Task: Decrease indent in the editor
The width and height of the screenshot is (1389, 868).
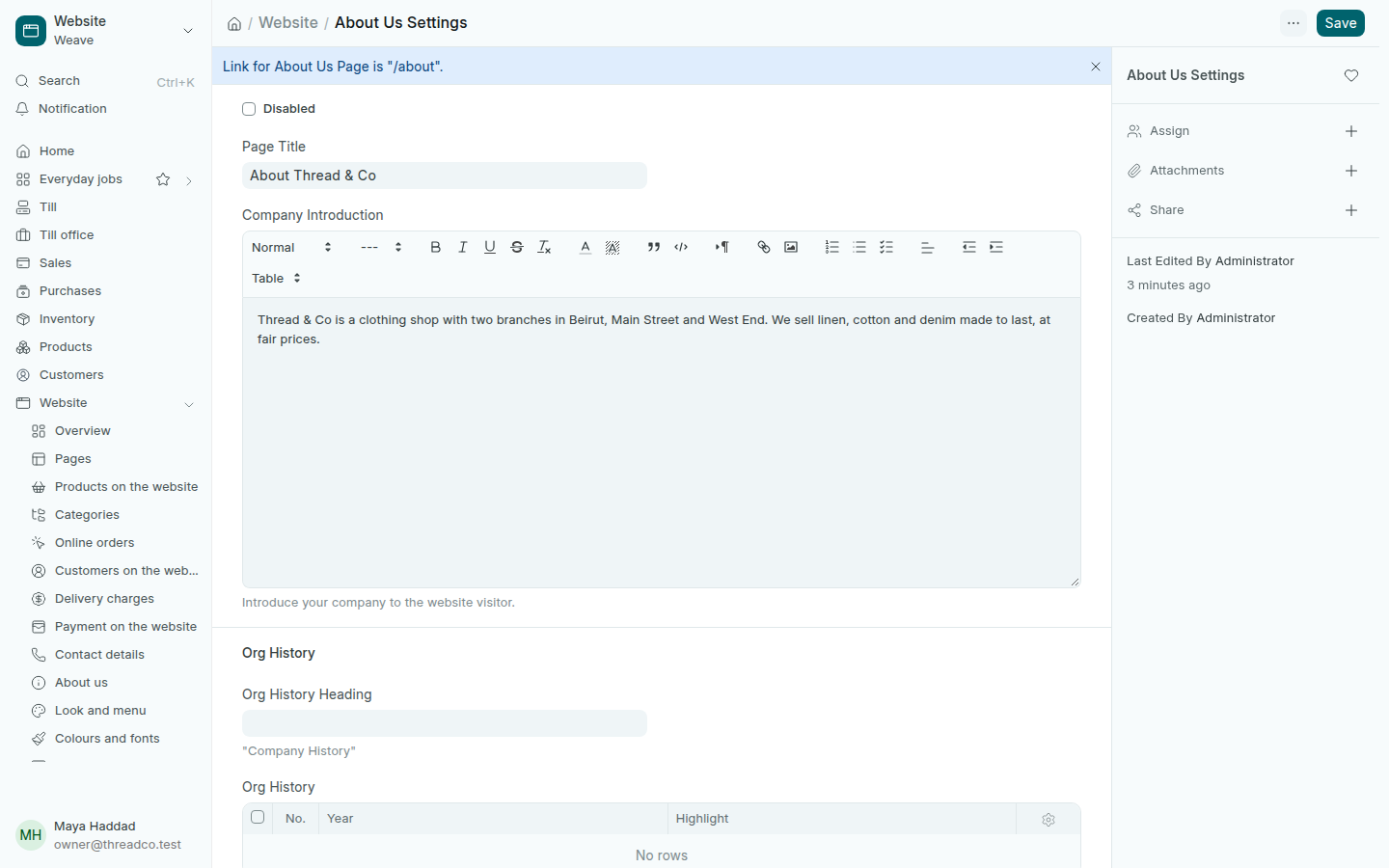Action: pyautogui.click(x=969, y=248)
